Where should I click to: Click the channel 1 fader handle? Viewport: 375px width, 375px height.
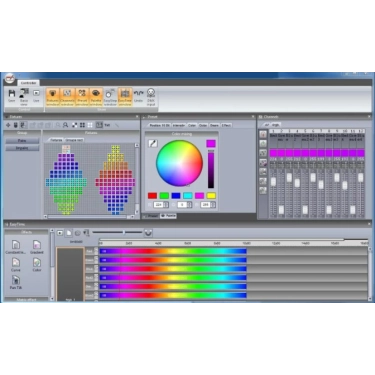(x=274, y=182)
